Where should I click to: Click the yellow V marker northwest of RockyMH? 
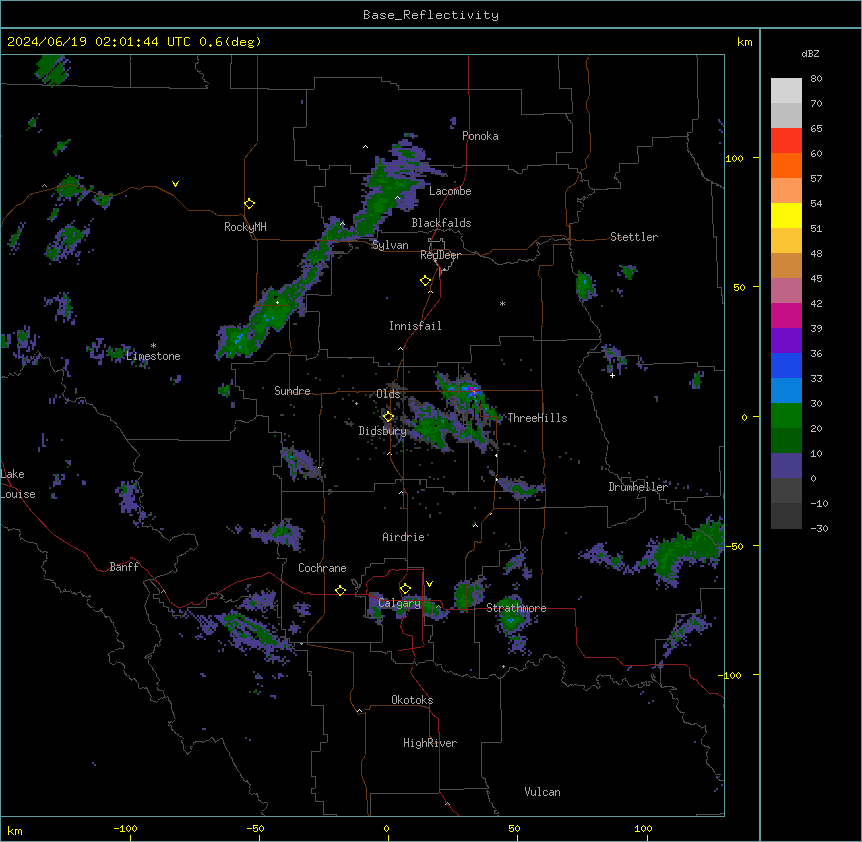[175, 184]
